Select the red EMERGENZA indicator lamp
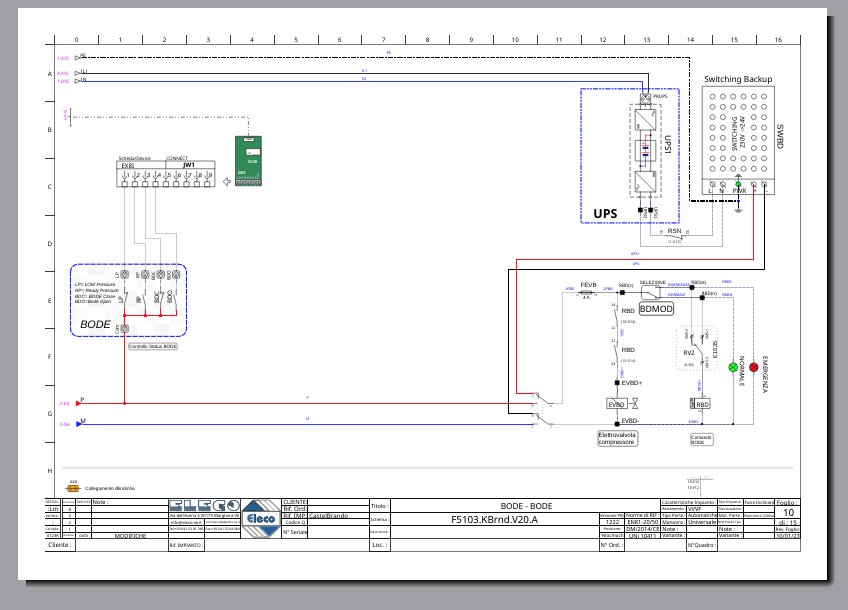Viewport: 848px width, 610px height. [x=755, y=368]
